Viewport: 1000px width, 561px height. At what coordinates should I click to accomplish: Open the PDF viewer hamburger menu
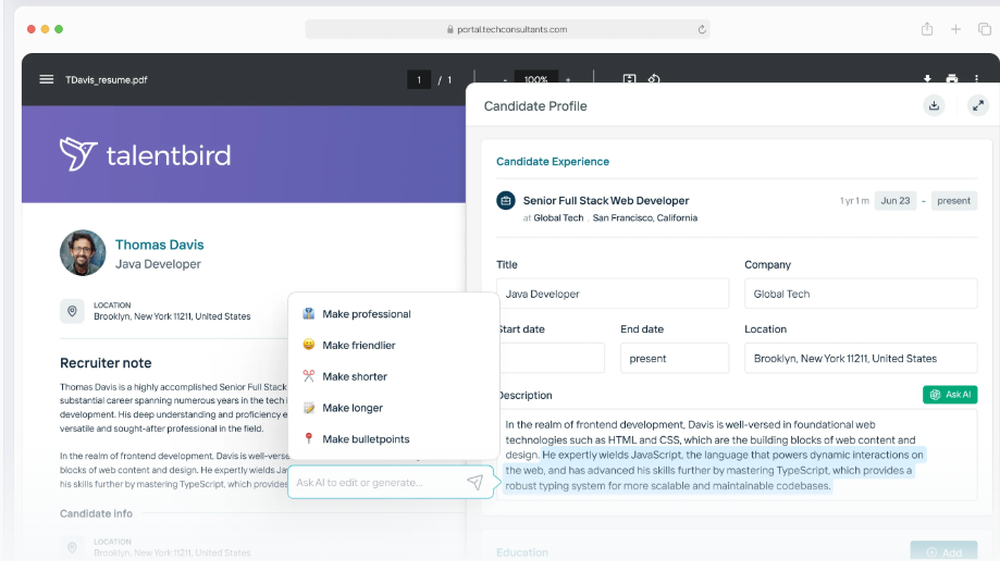(47, 80)
